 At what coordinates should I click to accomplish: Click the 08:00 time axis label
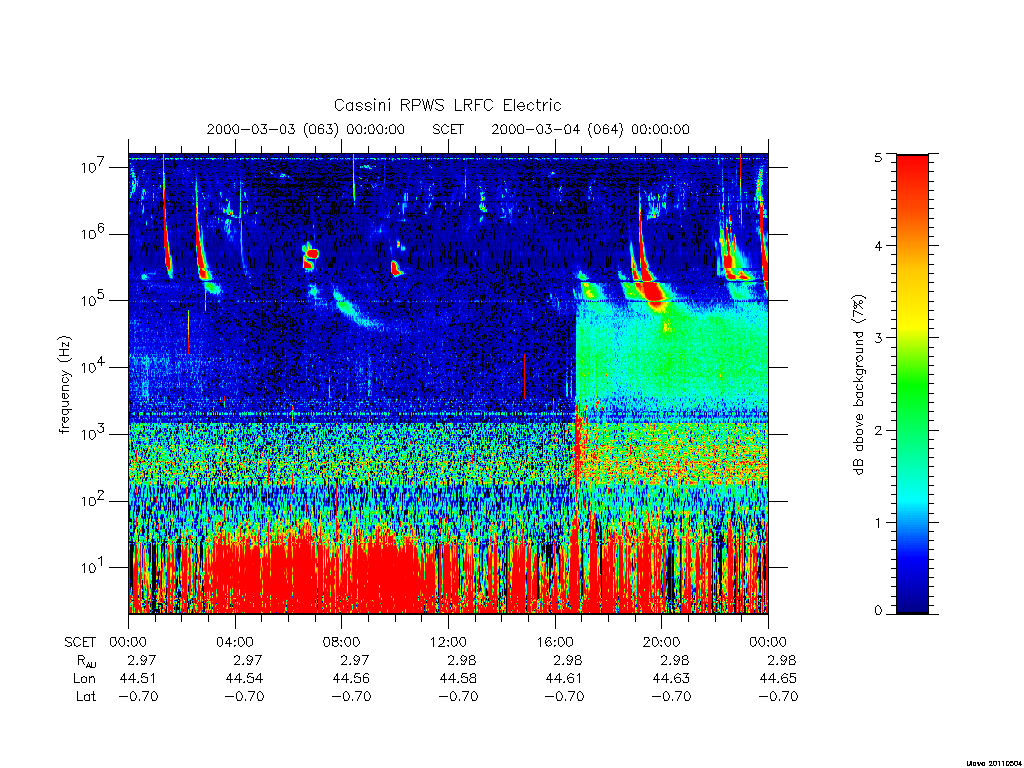[341, 642]
